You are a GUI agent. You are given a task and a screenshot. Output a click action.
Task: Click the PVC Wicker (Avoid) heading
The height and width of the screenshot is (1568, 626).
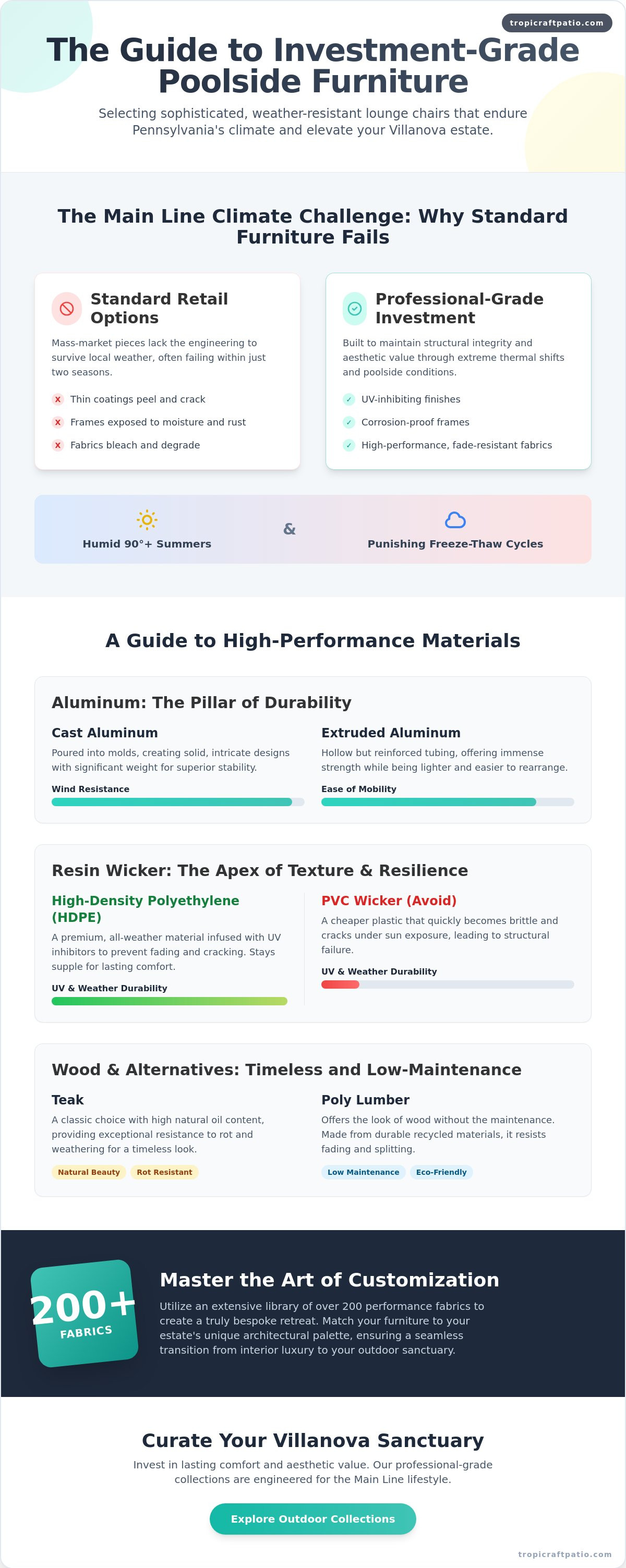coord(389,900)
